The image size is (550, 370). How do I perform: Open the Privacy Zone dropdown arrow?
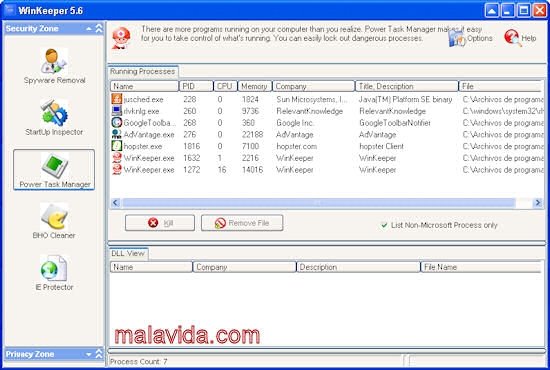[x=89, y=355]
